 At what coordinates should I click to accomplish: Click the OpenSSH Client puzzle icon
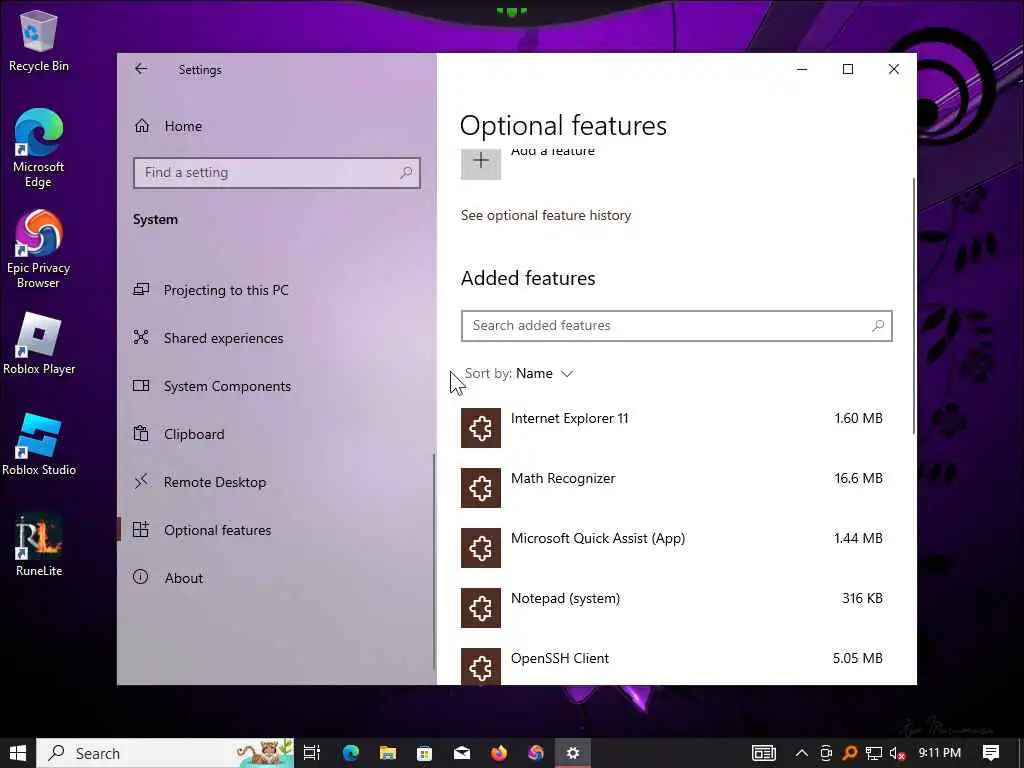[x=481, y=666]
